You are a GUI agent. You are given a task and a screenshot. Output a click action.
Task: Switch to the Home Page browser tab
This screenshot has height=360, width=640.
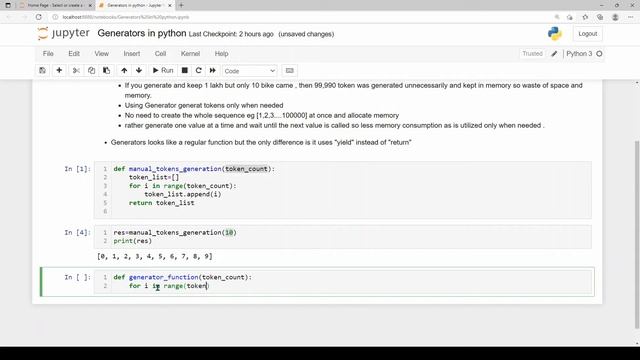55,5
